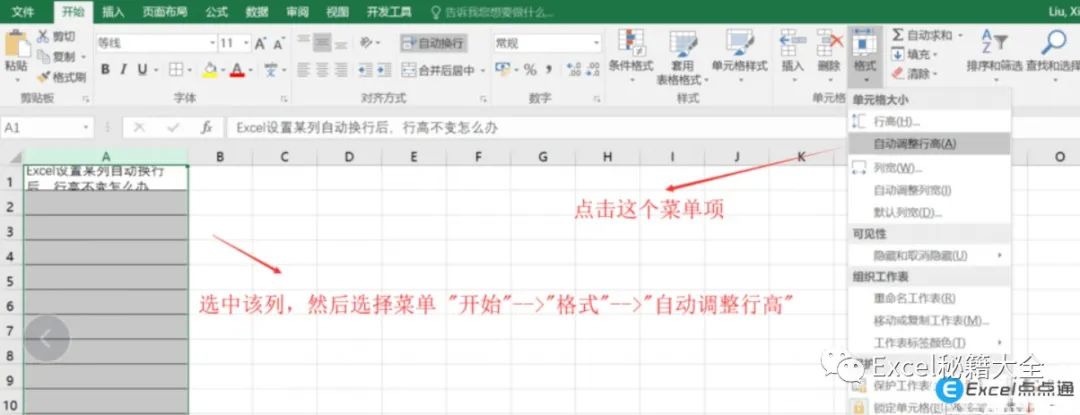
Task: Expand Hide and Unhide (隐藏和取消隐藏) submenu
Action: (x=929, y=255)
